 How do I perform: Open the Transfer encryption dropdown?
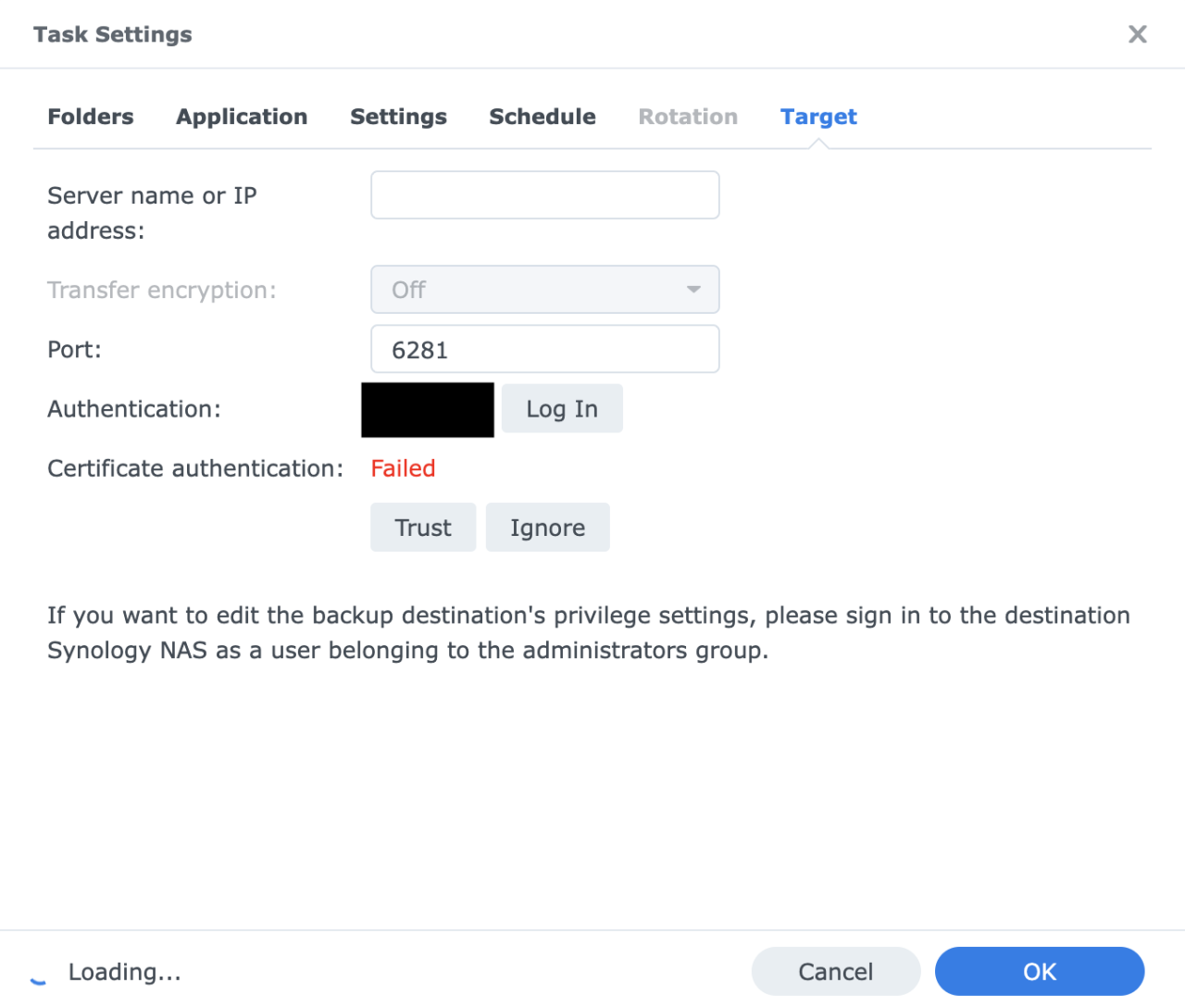coord(544,289)
